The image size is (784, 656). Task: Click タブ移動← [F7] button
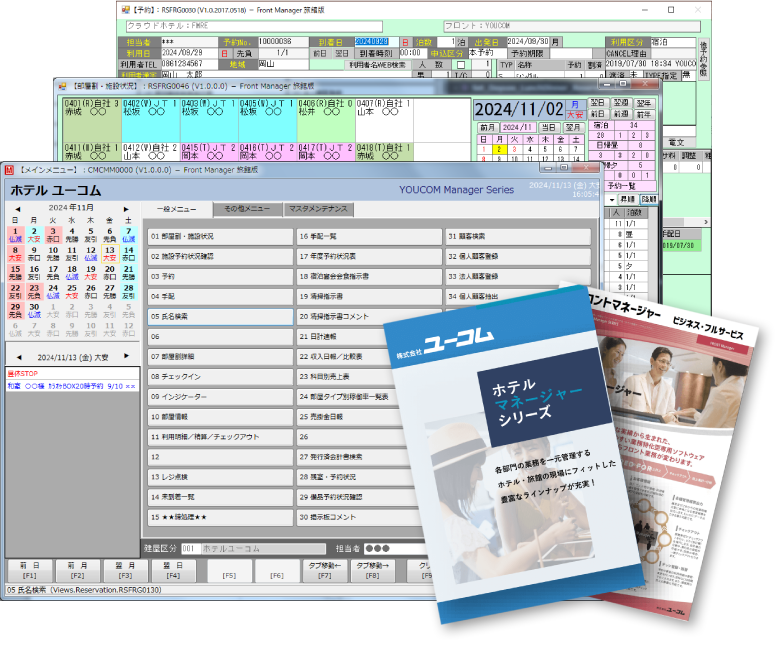(325, 570)
